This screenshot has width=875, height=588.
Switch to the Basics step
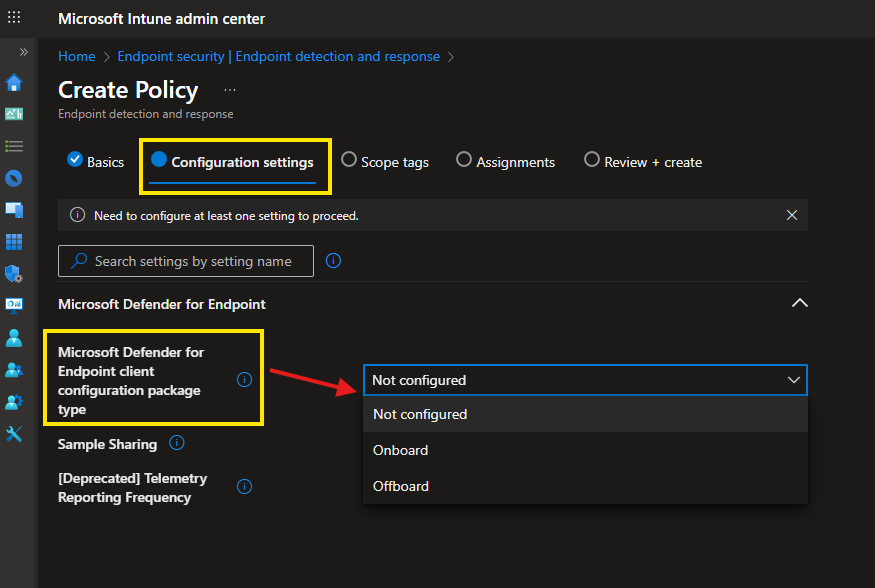tap(95, 161)
